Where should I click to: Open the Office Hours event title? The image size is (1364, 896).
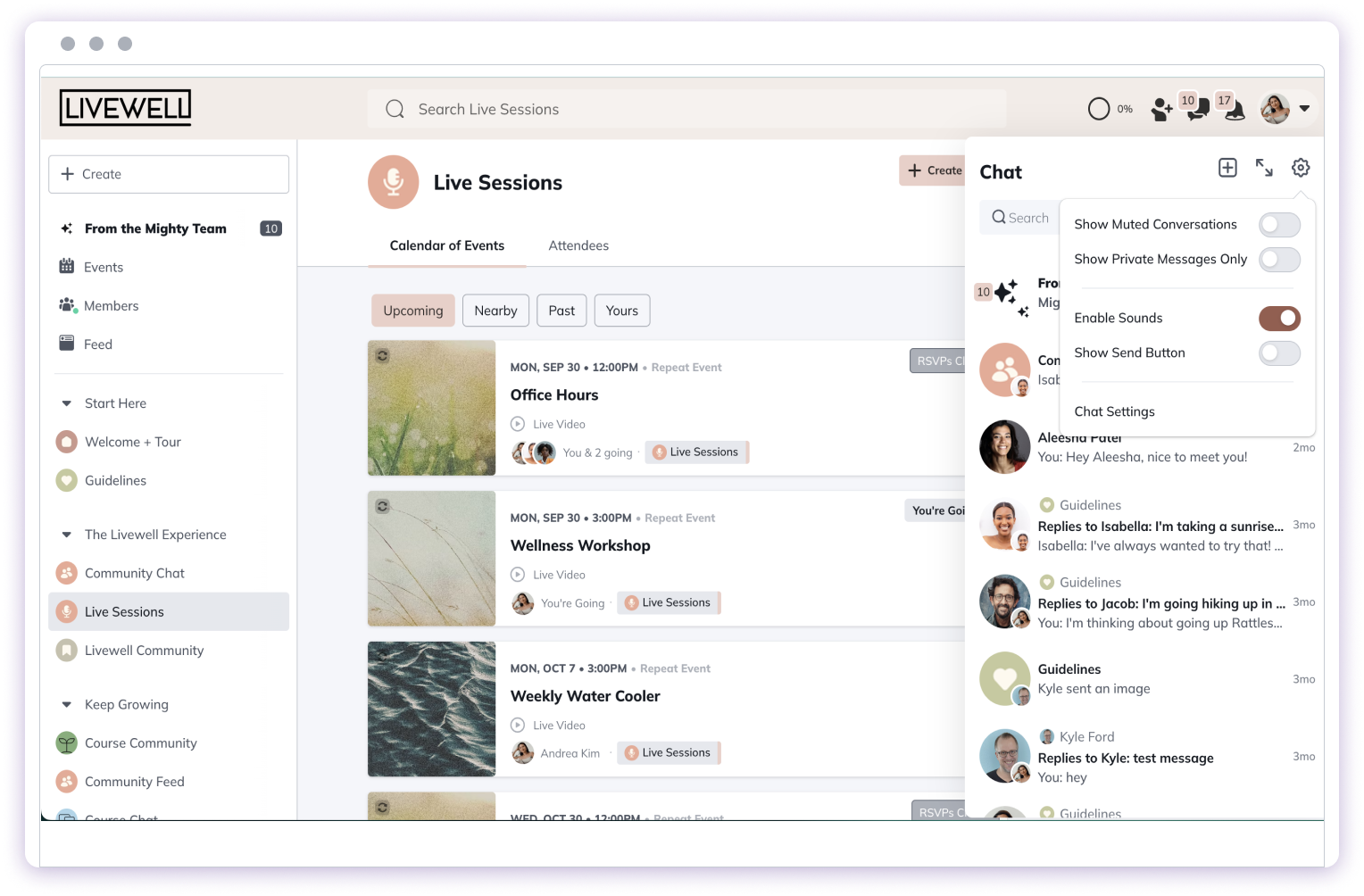tap(554, 394)
